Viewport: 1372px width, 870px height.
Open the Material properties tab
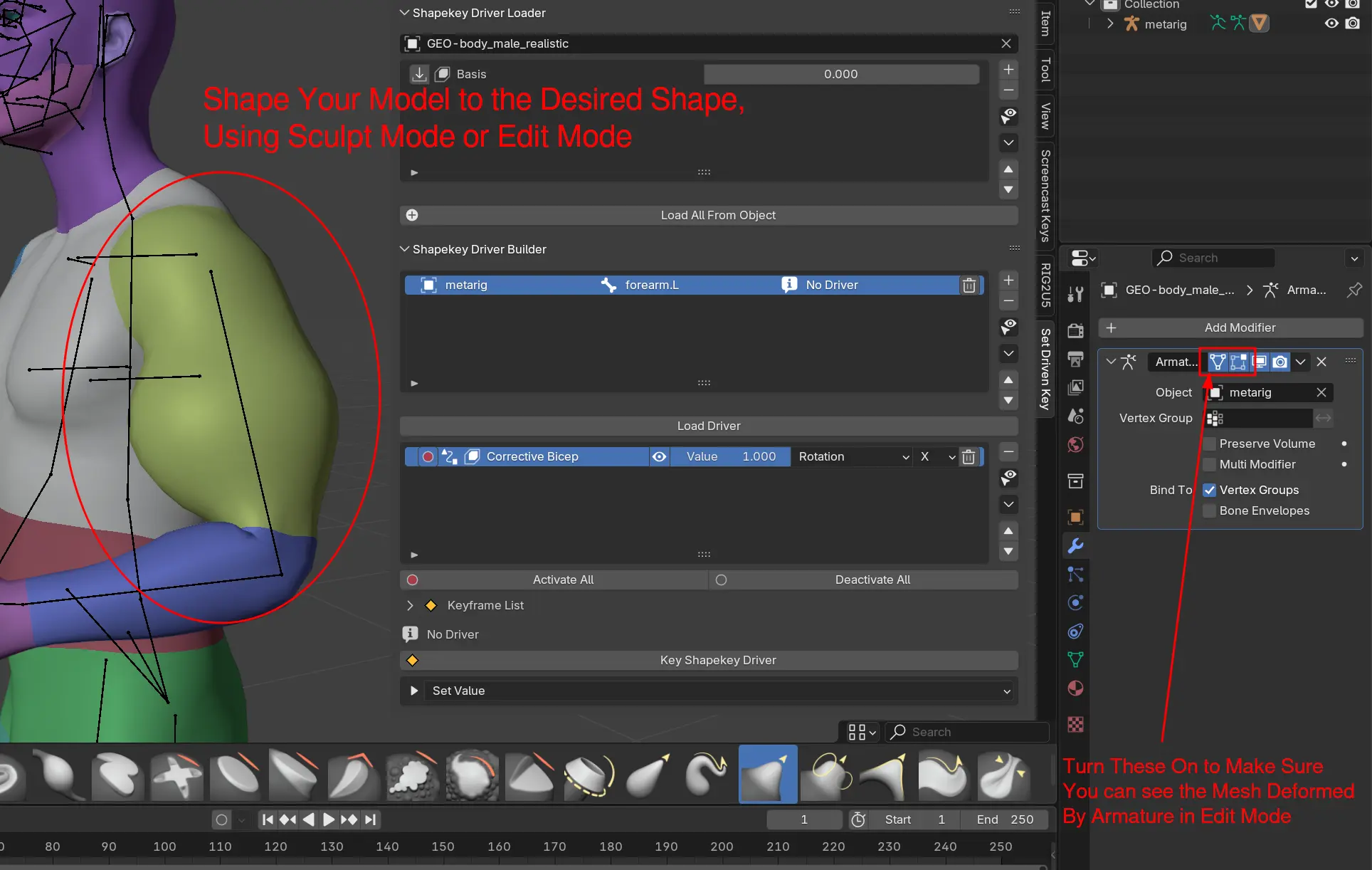[x=1075, y=688]
